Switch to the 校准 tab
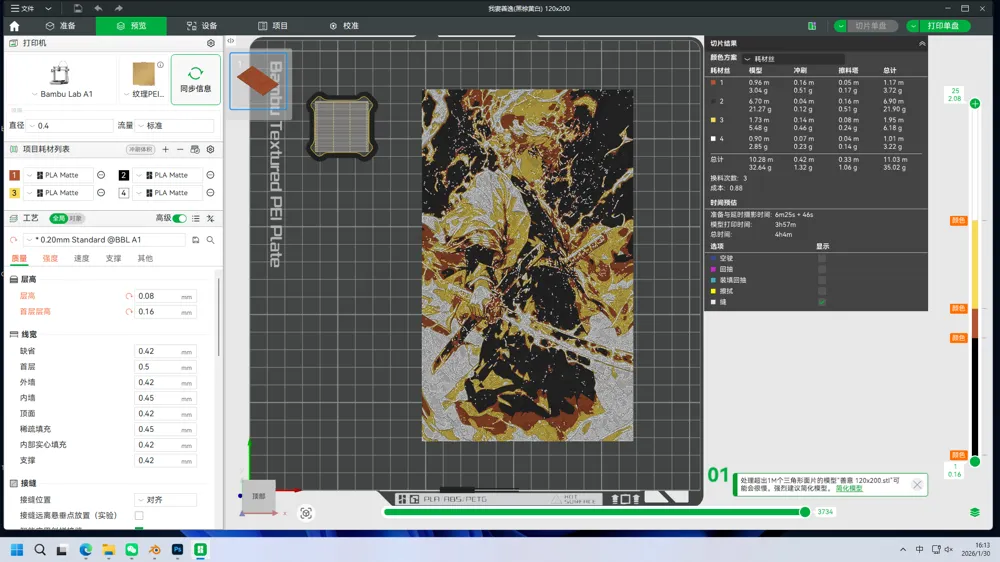 click(344, 26)
